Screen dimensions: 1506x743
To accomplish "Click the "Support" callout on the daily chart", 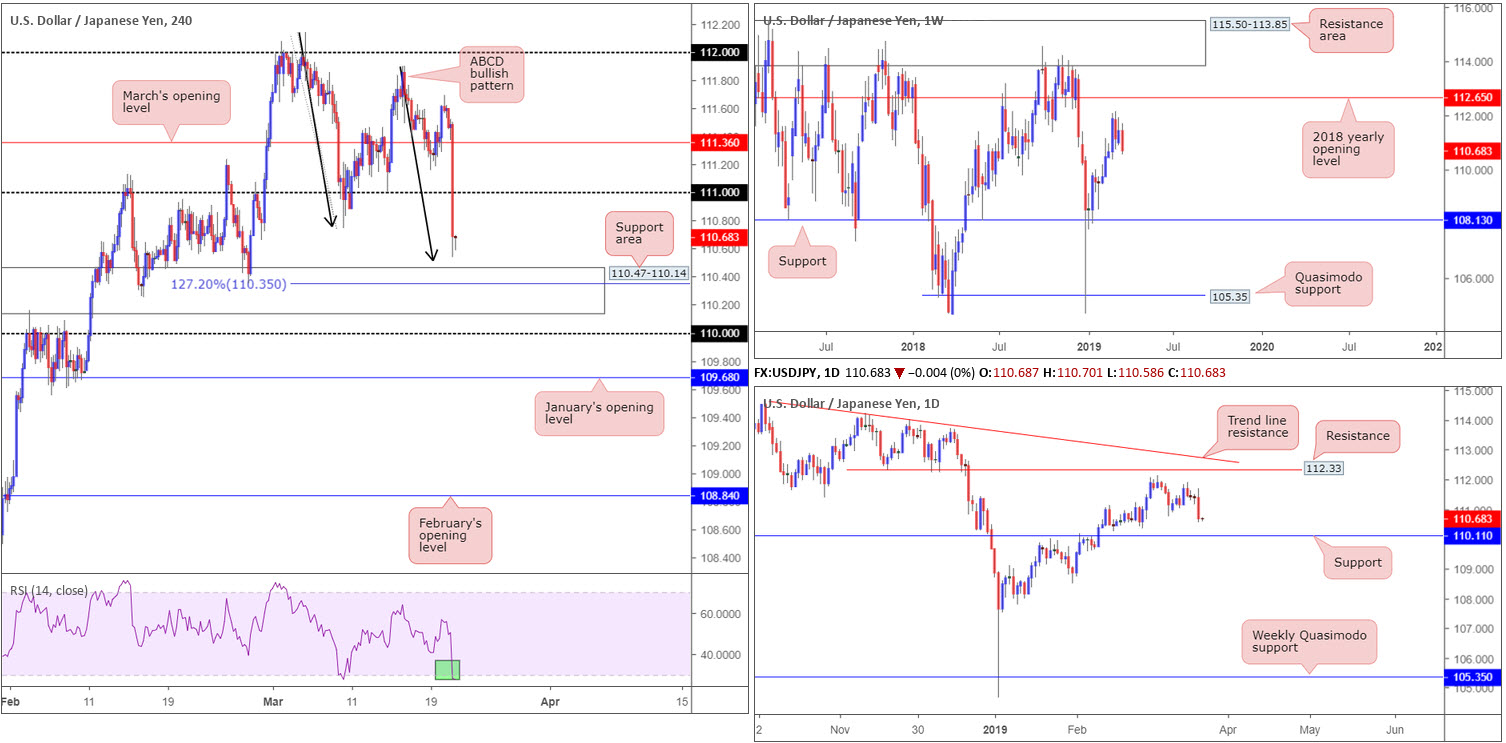I will pyautogui.click(x=1358, y=563).
